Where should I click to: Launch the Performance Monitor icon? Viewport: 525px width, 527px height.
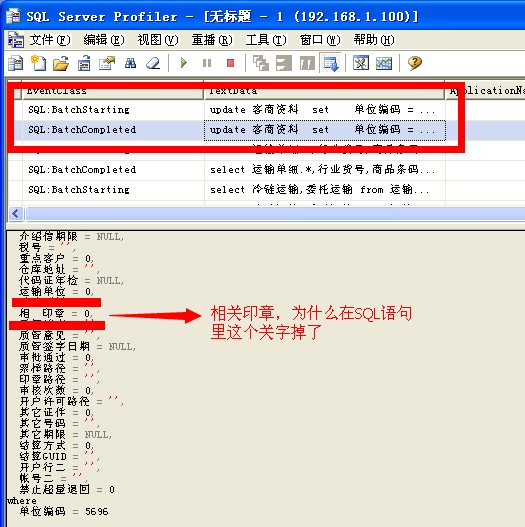click(x=384, y=63)
